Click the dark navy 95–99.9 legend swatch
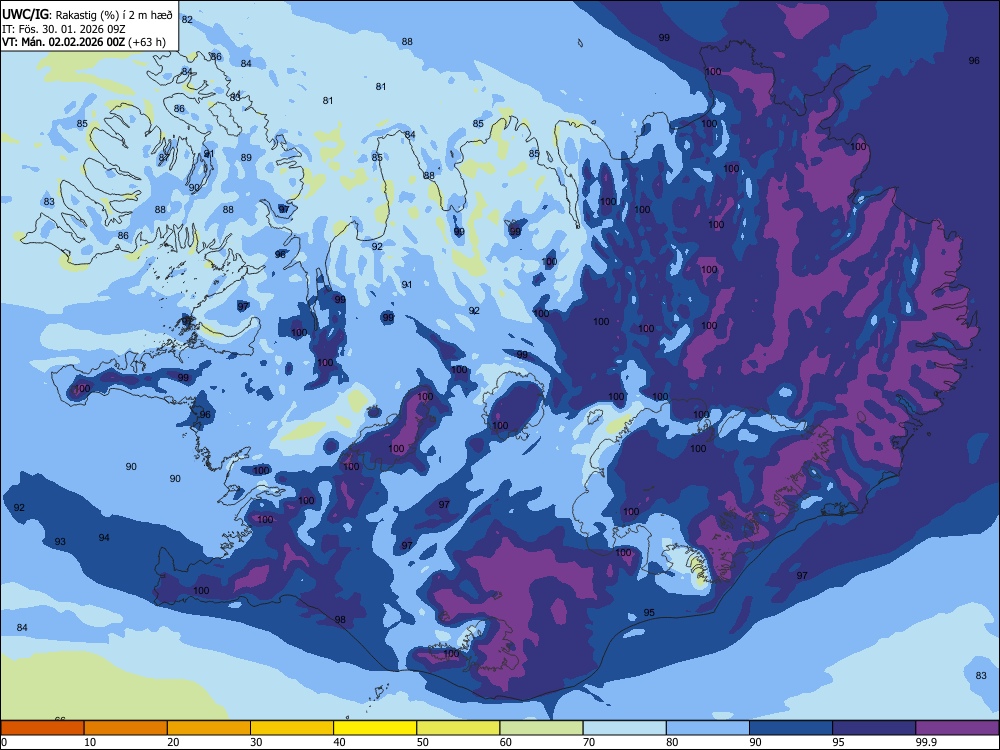Screen dimensions: 1000x750 click(874, 728)
